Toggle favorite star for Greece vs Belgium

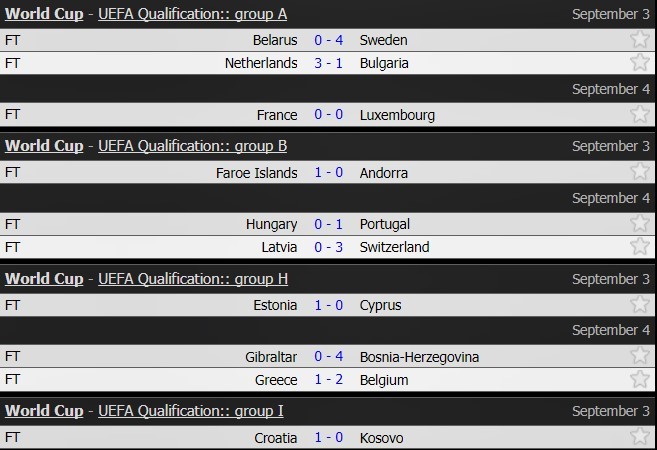tap(640, 380)
